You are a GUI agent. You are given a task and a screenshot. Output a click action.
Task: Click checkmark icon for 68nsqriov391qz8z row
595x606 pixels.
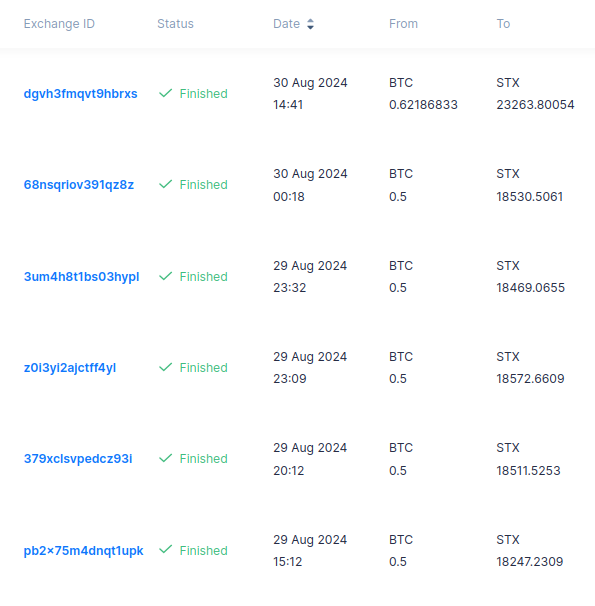[165, 184]
